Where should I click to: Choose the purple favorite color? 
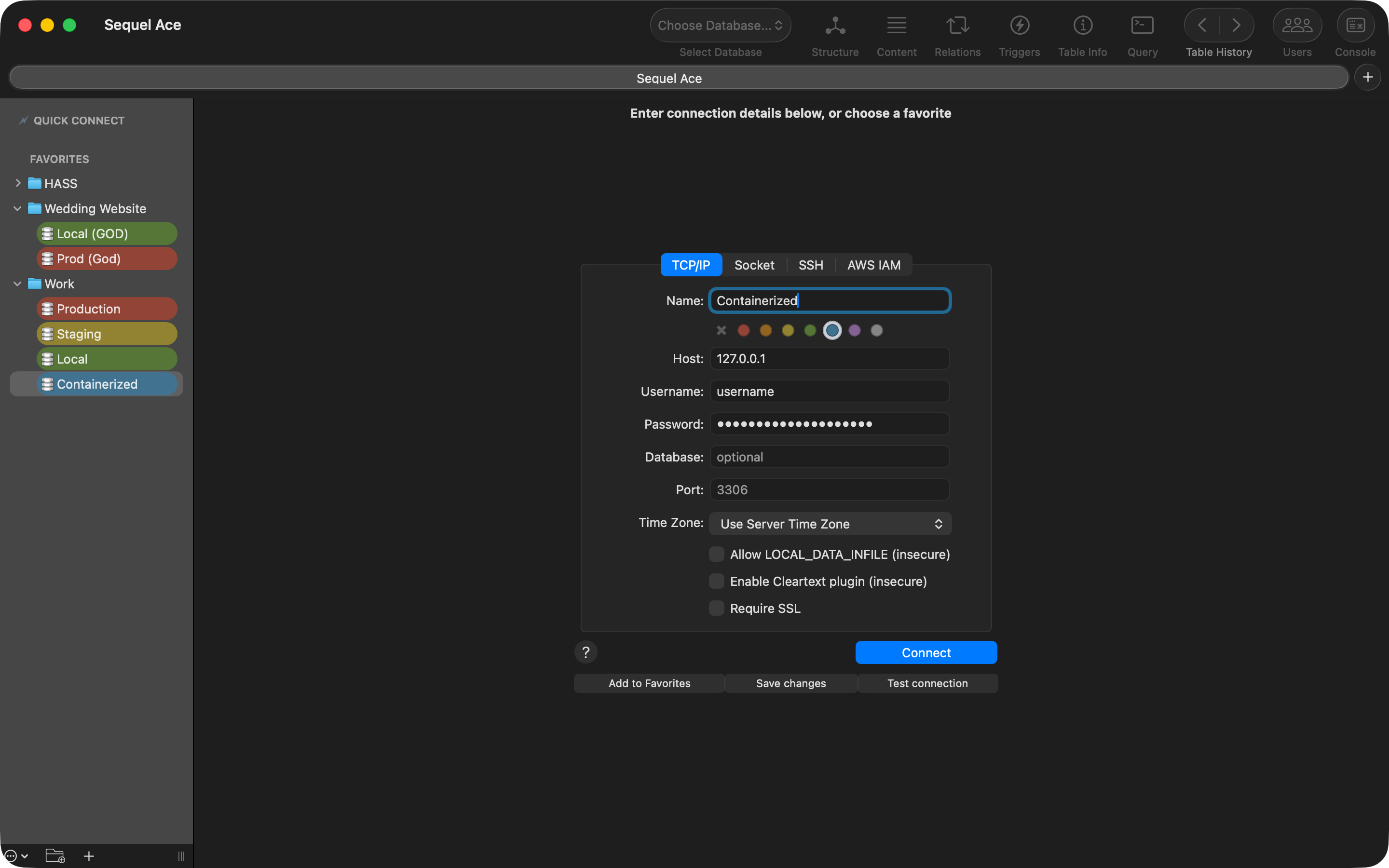(x=855, y=330)
